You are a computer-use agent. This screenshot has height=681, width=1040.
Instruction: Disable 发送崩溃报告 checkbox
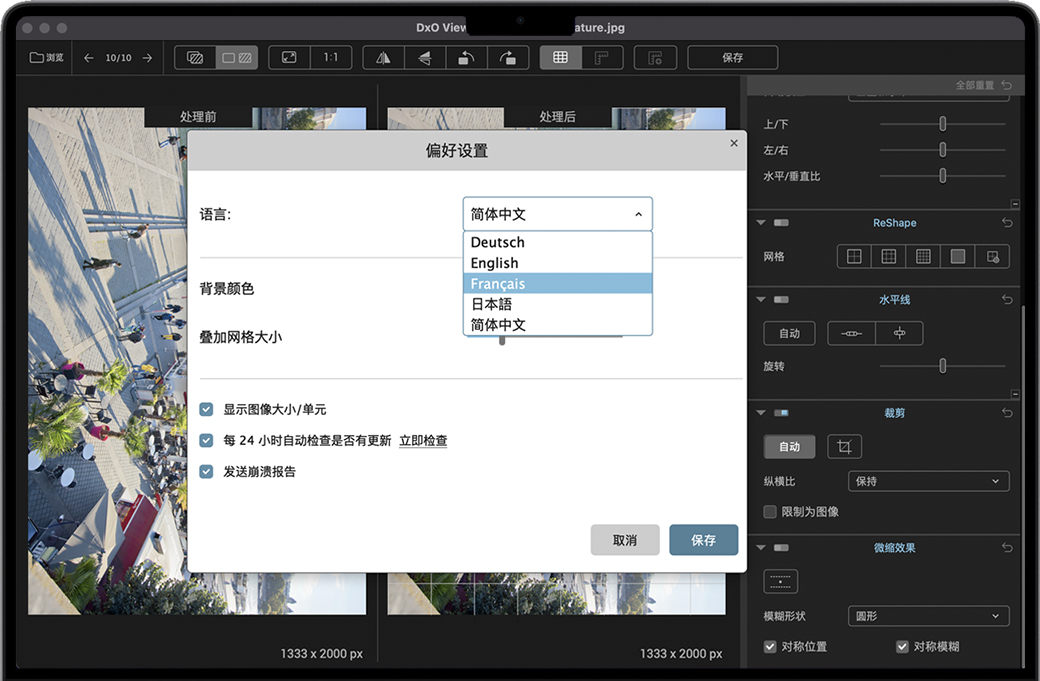[207, 471]
